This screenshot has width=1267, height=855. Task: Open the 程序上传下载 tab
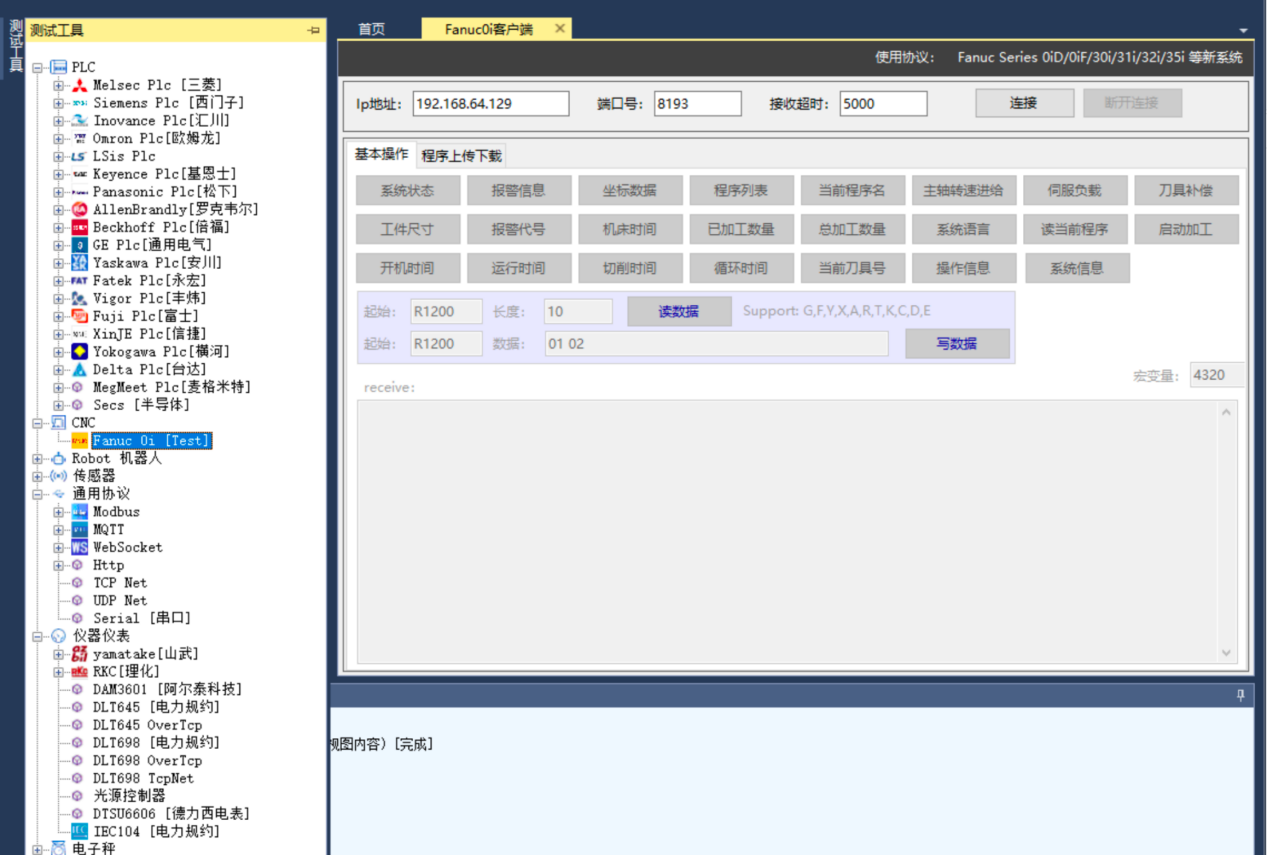pos(461,156)
